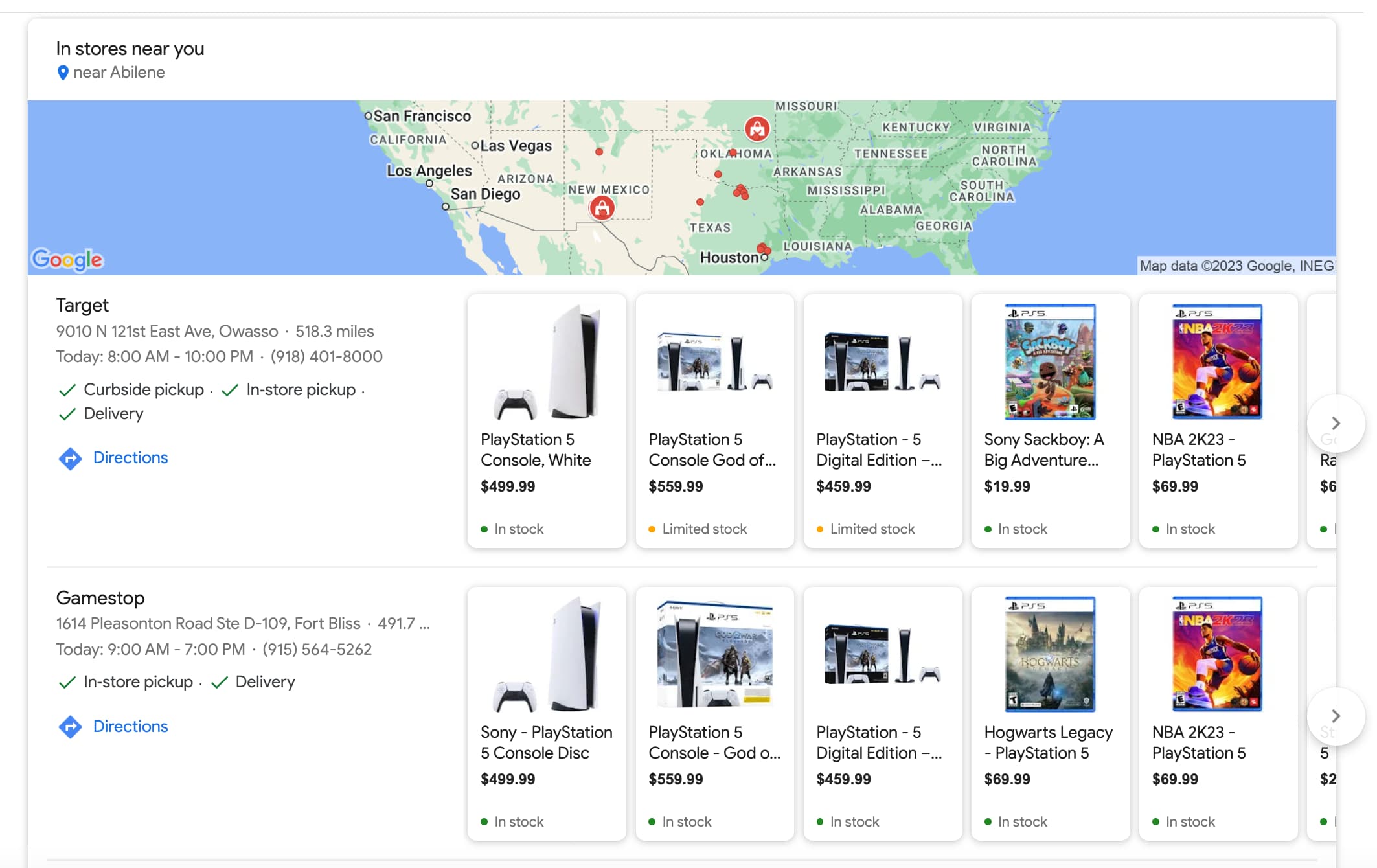The image size is (1377, 868).
Task: Click the Target phone number (918) 401-8000
Action: [326, 357]
